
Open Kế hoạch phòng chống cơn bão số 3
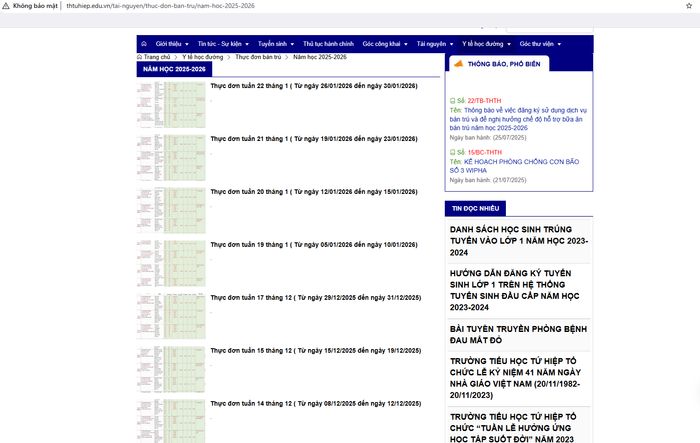514,166
